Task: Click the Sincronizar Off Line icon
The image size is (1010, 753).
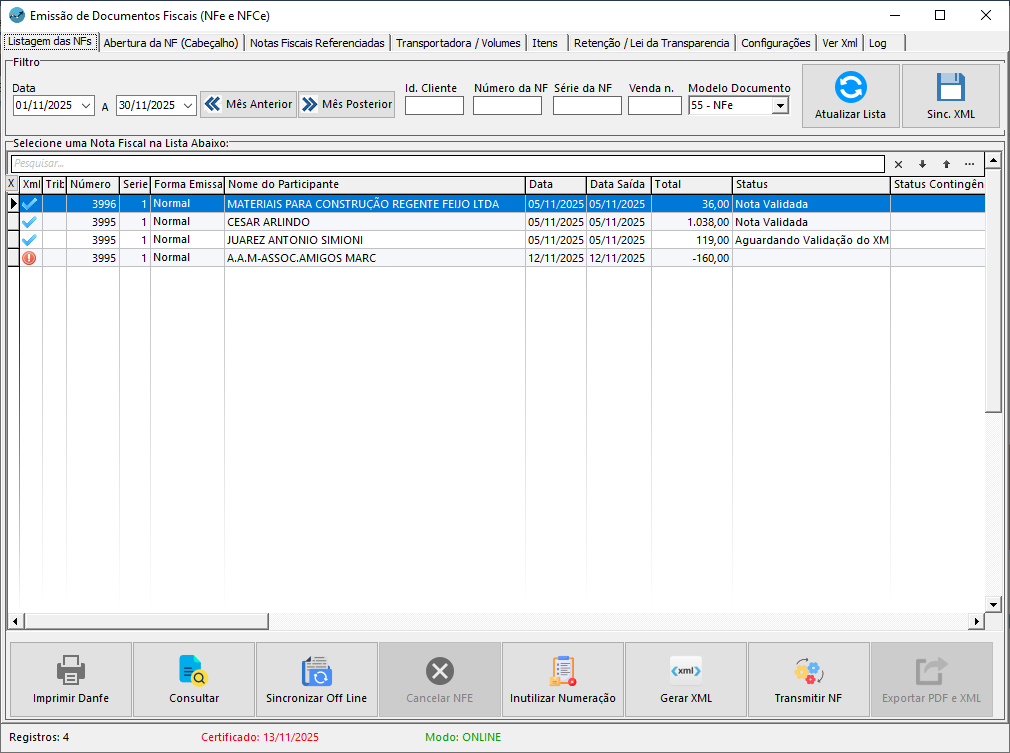Action: 316,669
